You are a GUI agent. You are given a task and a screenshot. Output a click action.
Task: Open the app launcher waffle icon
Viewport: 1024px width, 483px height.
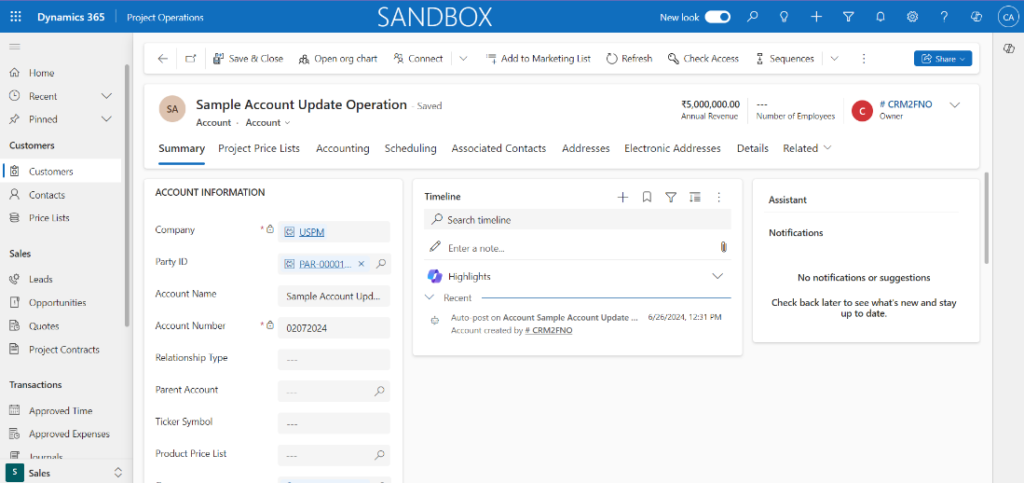tap(16, 17)
